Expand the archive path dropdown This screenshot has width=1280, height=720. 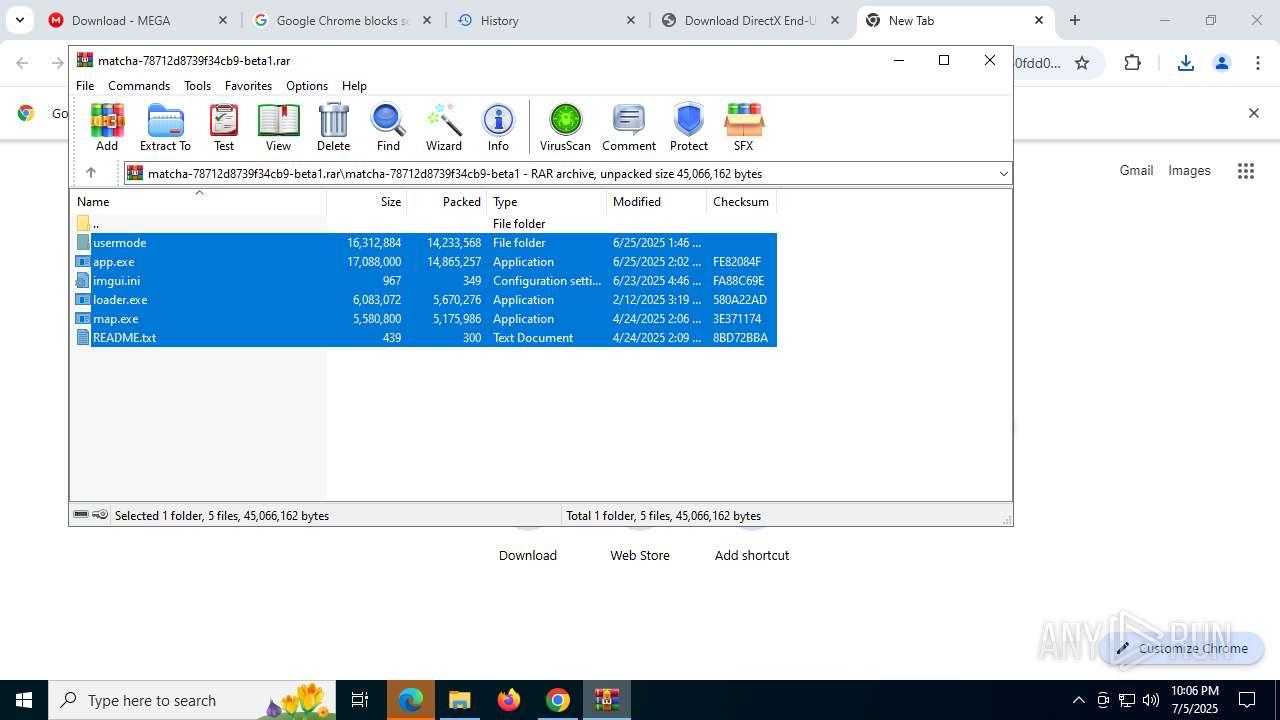pyautogui.click(x=1003, y=174)
